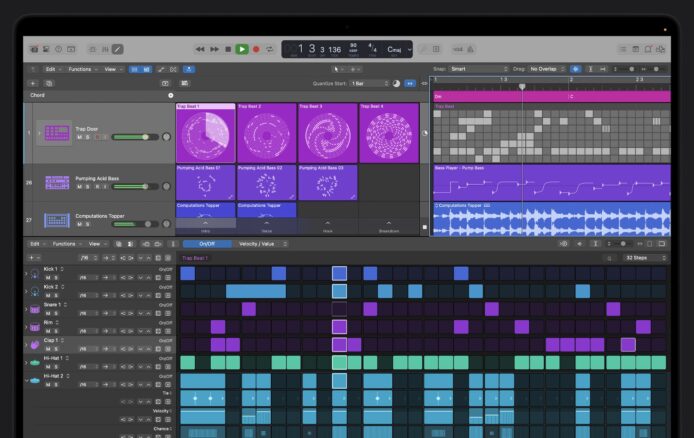694x438 pixels.
Task: Click the pencil Editors button in toolbar
Action: point(117,48)
